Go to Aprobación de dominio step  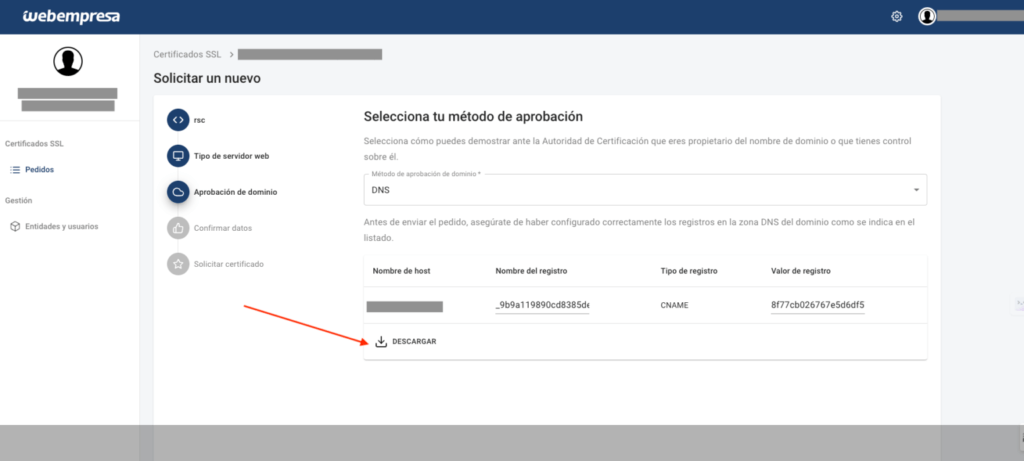pos(235,192)
